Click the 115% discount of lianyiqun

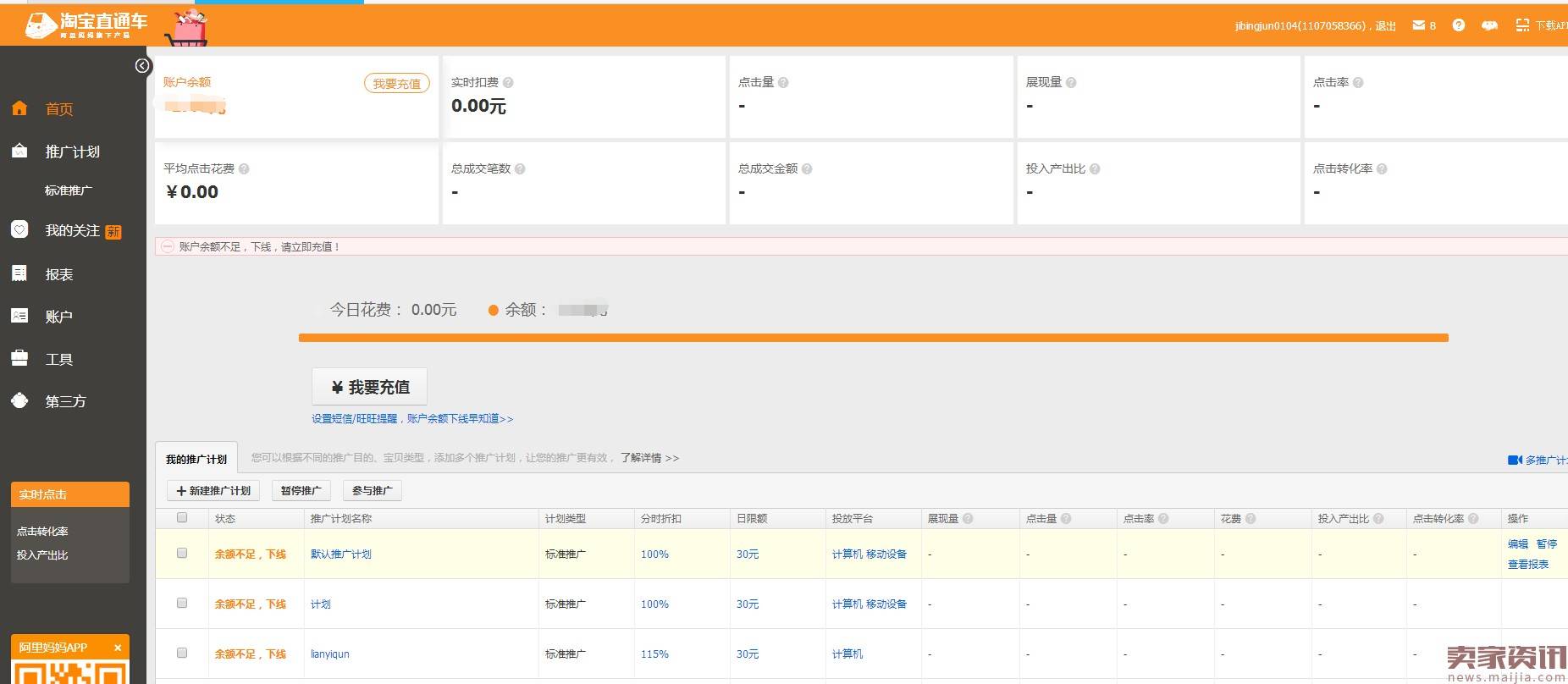click(654, 654)
